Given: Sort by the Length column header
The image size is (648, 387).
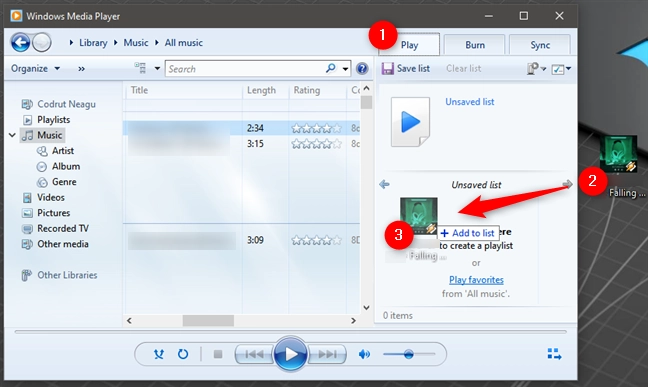Looking at the screenshot, I should 265,90.
